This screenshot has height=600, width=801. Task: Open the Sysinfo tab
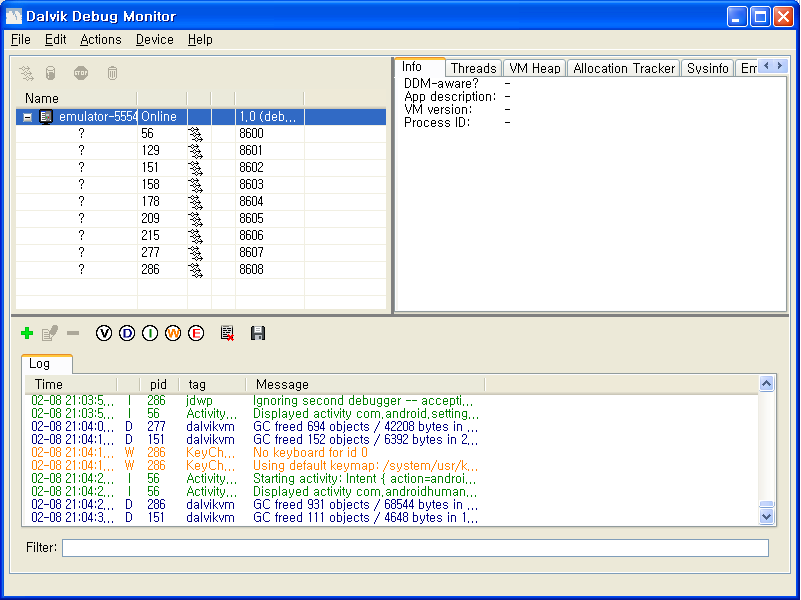coord(708,68)
